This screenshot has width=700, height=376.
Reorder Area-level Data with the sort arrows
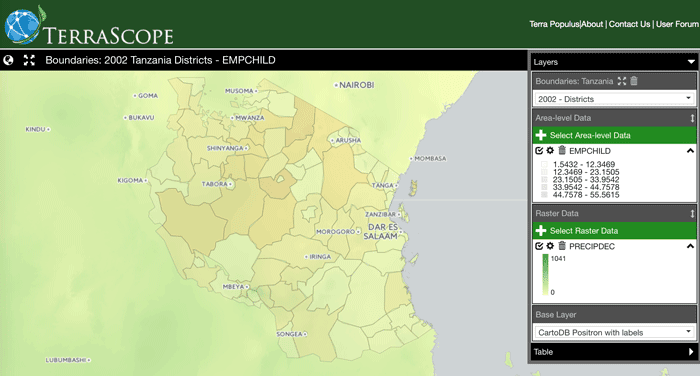pos(692,118)
